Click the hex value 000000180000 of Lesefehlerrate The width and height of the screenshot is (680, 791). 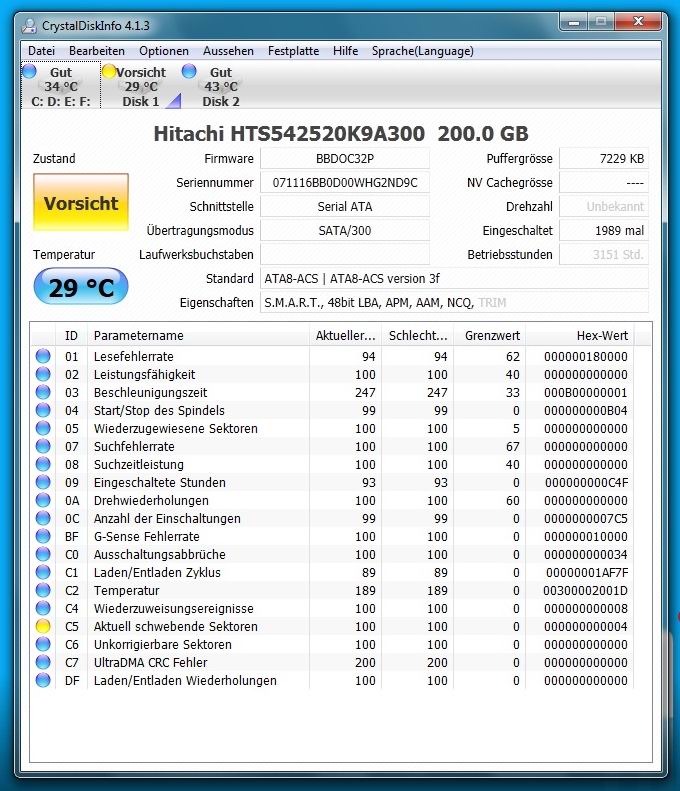586,357
